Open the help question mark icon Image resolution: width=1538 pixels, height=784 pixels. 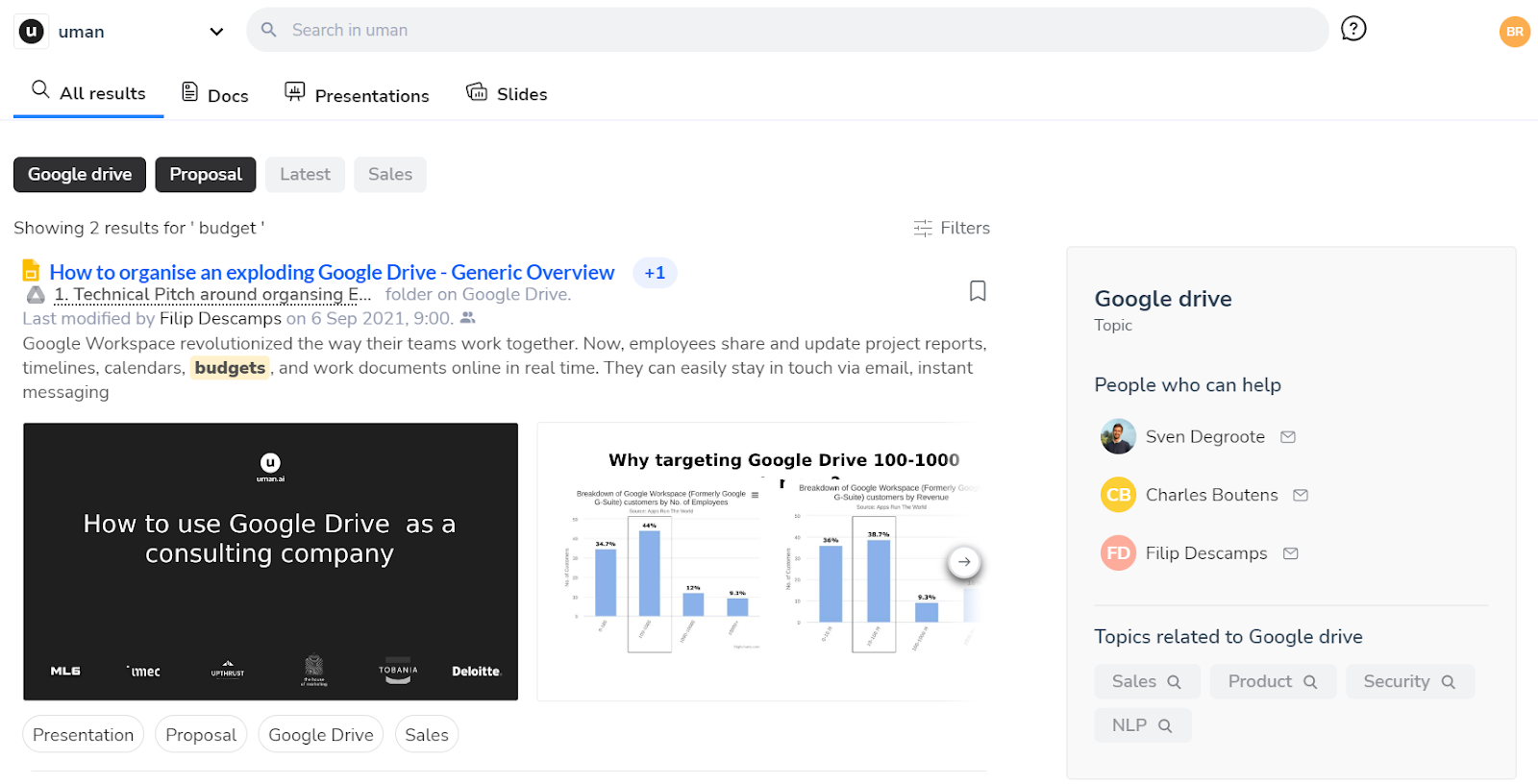pyautogui.click(x=1353, y=29)
